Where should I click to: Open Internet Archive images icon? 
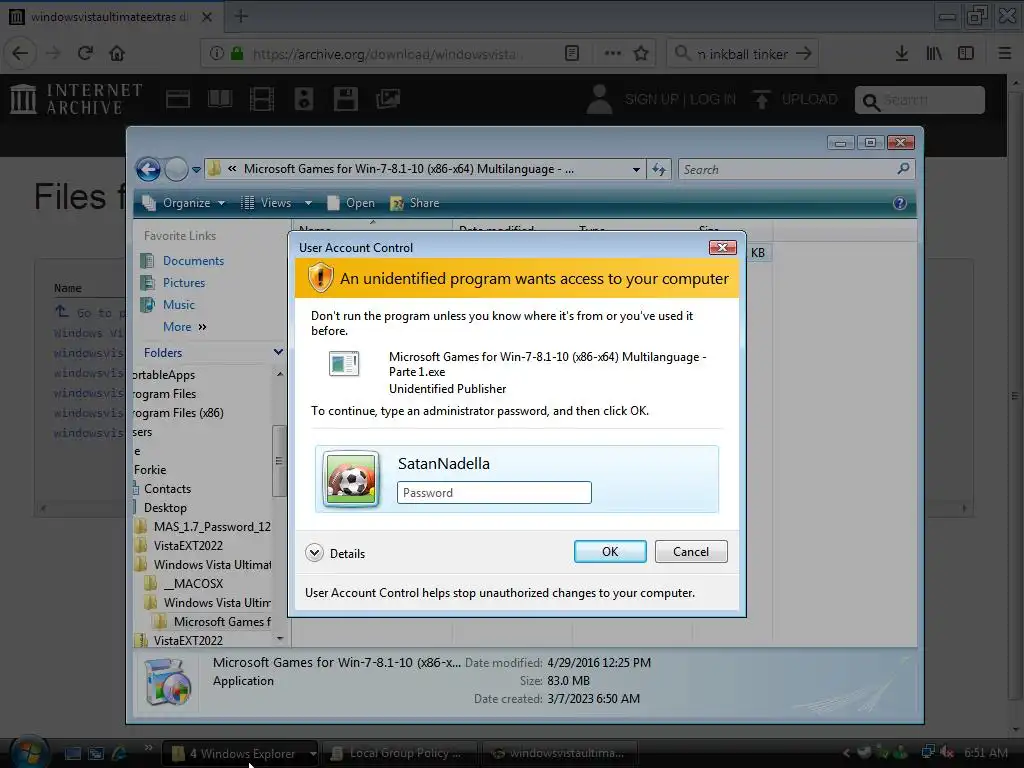(x=388, y=99)
